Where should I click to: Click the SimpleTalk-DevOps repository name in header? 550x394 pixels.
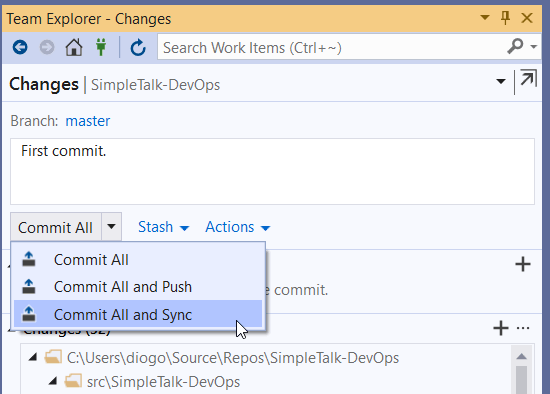tap(155, 85)
